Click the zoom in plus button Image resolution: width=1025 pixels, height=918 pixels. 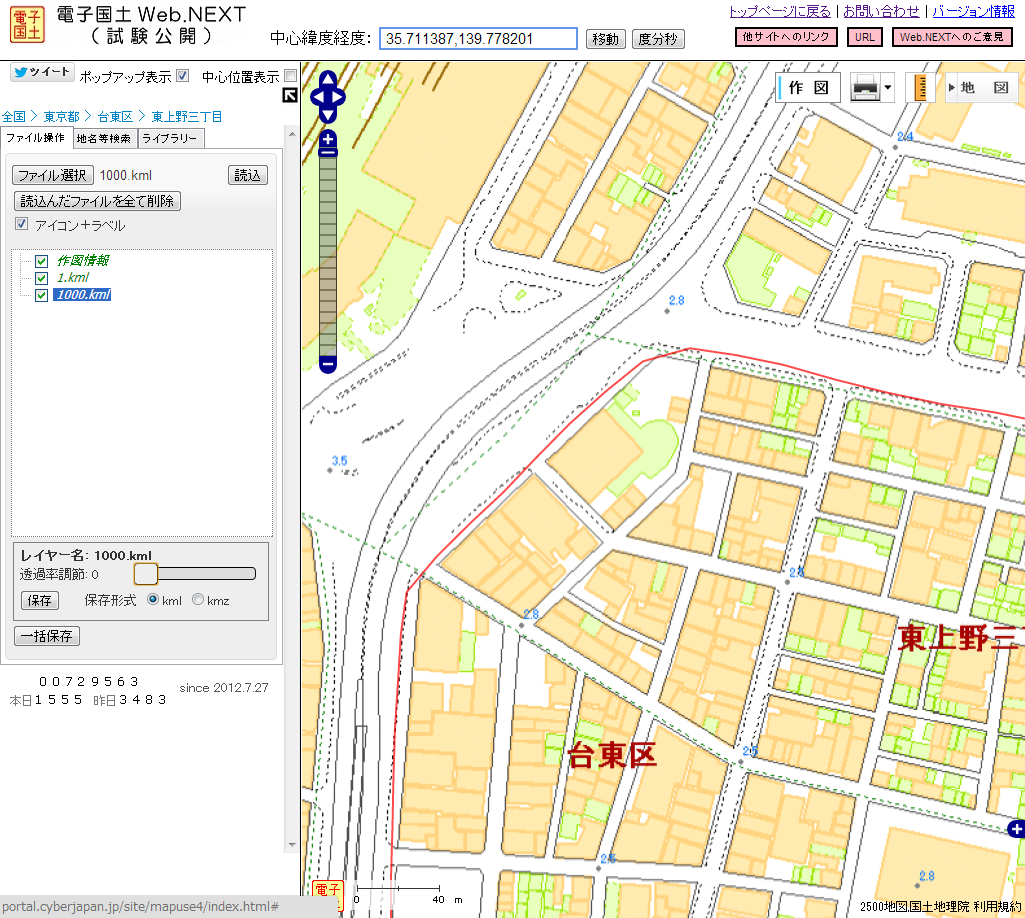(327, 139)
